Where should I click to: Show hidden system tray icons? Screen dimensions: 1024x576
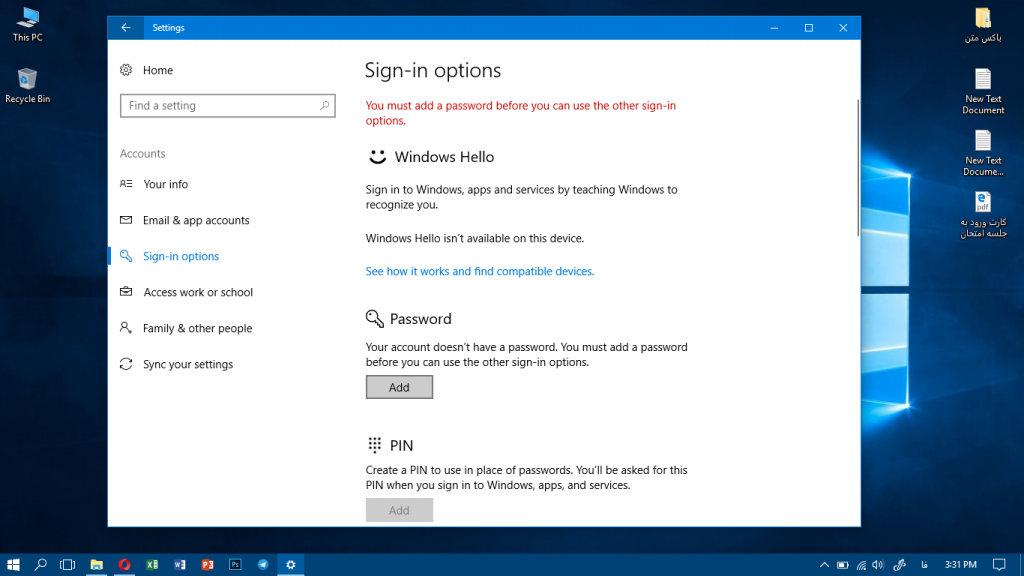824,565
